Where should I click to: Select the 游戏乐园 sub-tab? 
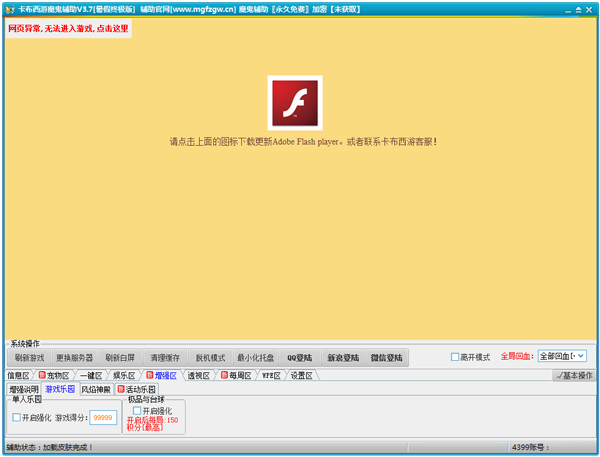coord(60,389)
